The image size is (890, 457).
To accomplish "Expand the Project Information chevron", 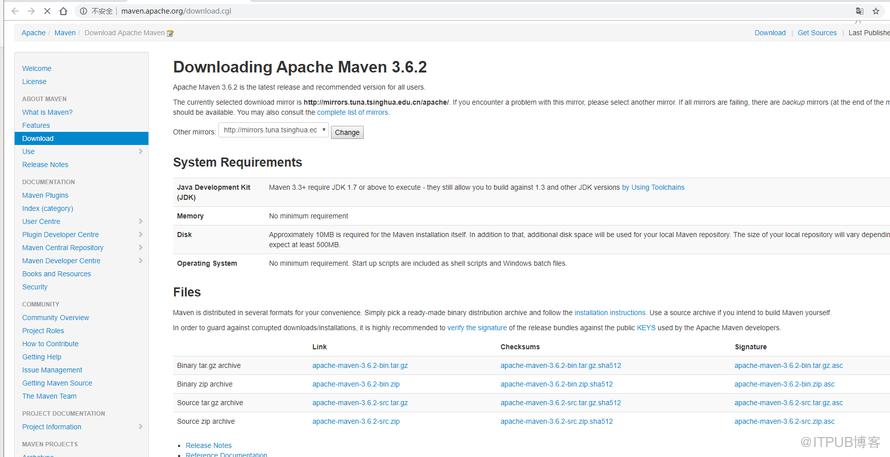I will [140, 427].
